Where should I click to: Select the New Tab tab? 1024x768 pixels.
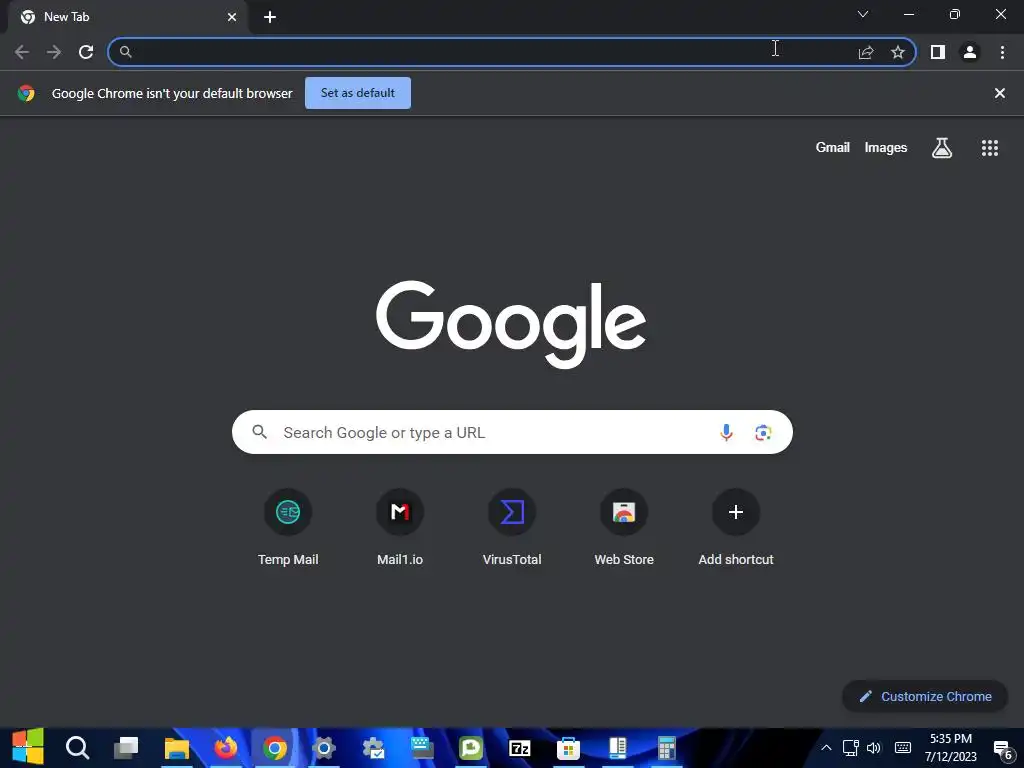pos(128,17)
